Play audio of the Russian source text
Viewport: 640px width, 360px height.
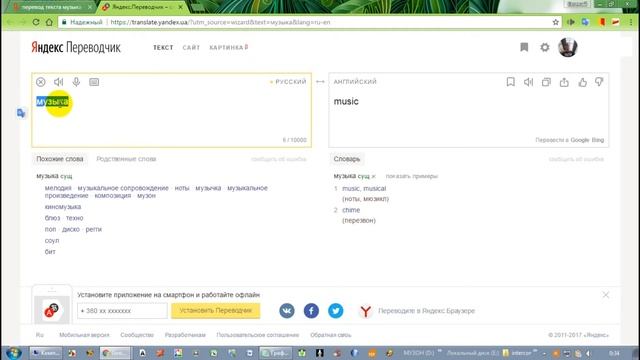(58, 82)
